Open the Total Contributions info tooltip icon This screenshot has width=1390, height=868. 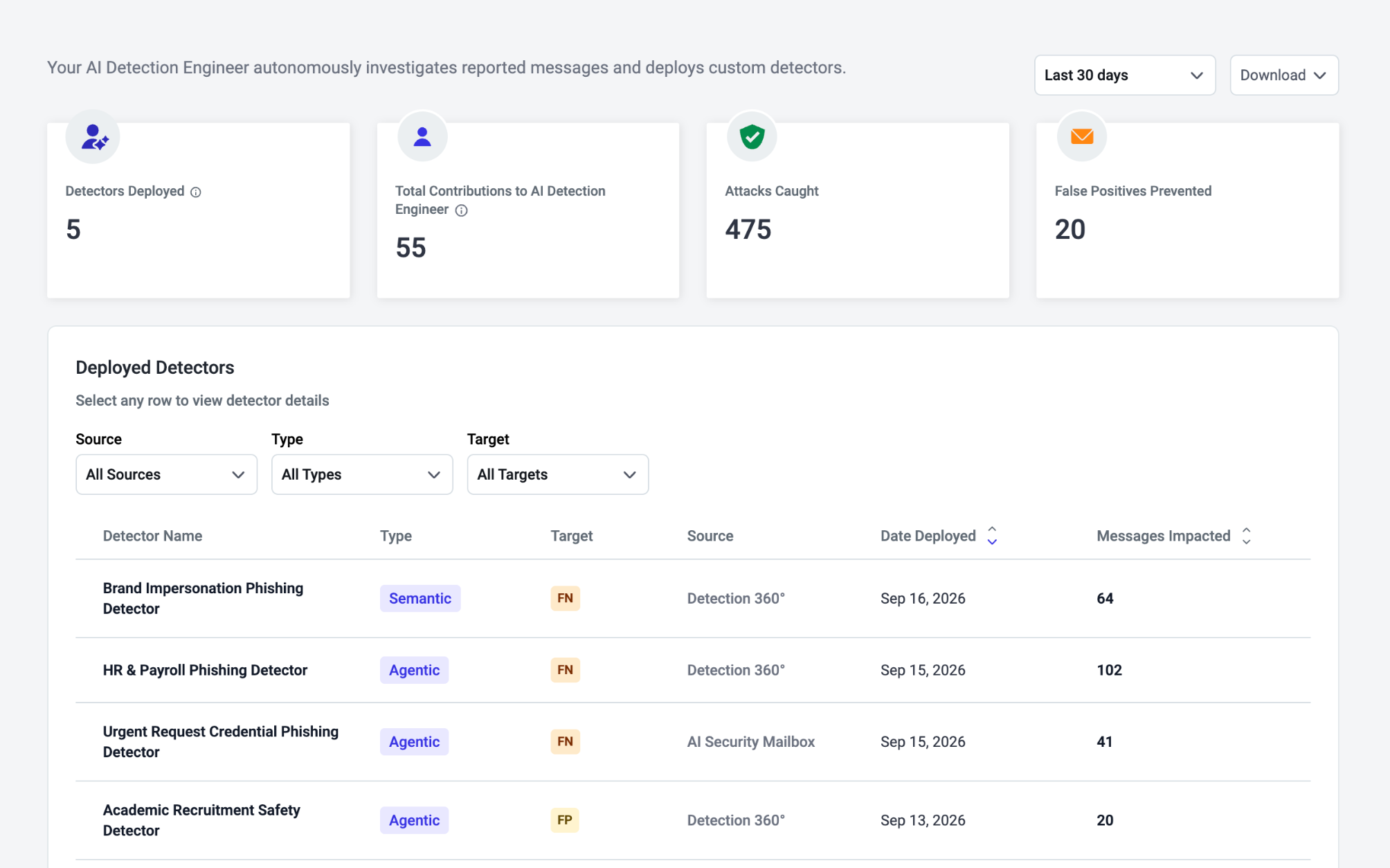pos(461,210)
